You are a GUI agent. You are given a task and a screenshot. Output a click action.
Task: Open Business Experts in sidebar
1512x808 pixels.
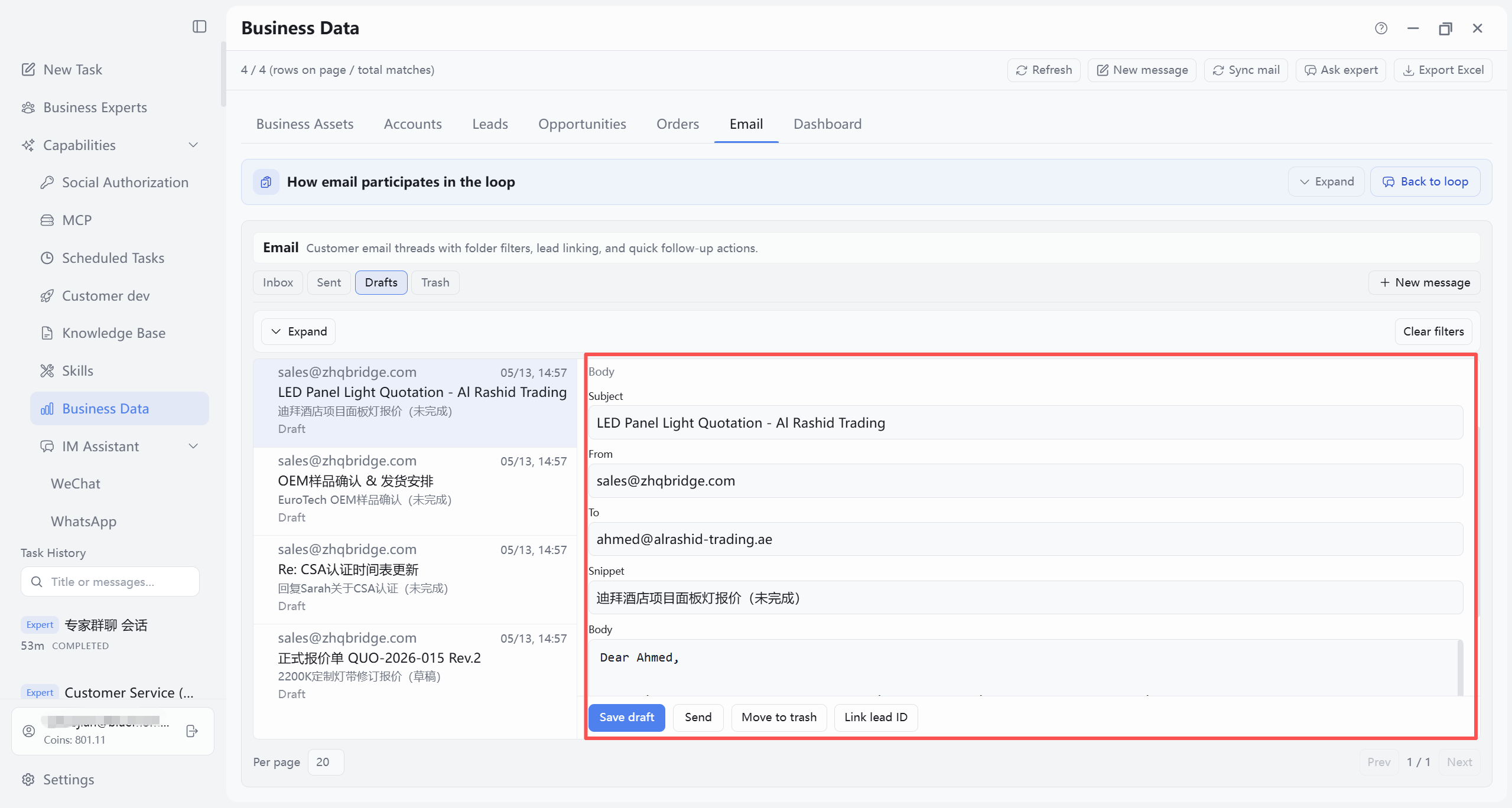coord(84,107)
